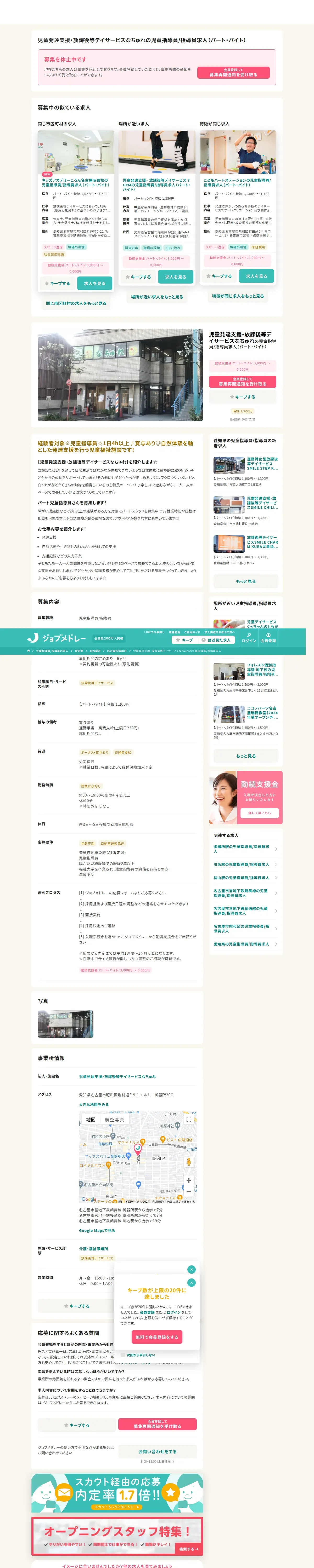The width and height of the screenshot is (314, 1568).
Task: Click 求人を見る on こどもハートステーション card
Action: coord(257,276)
